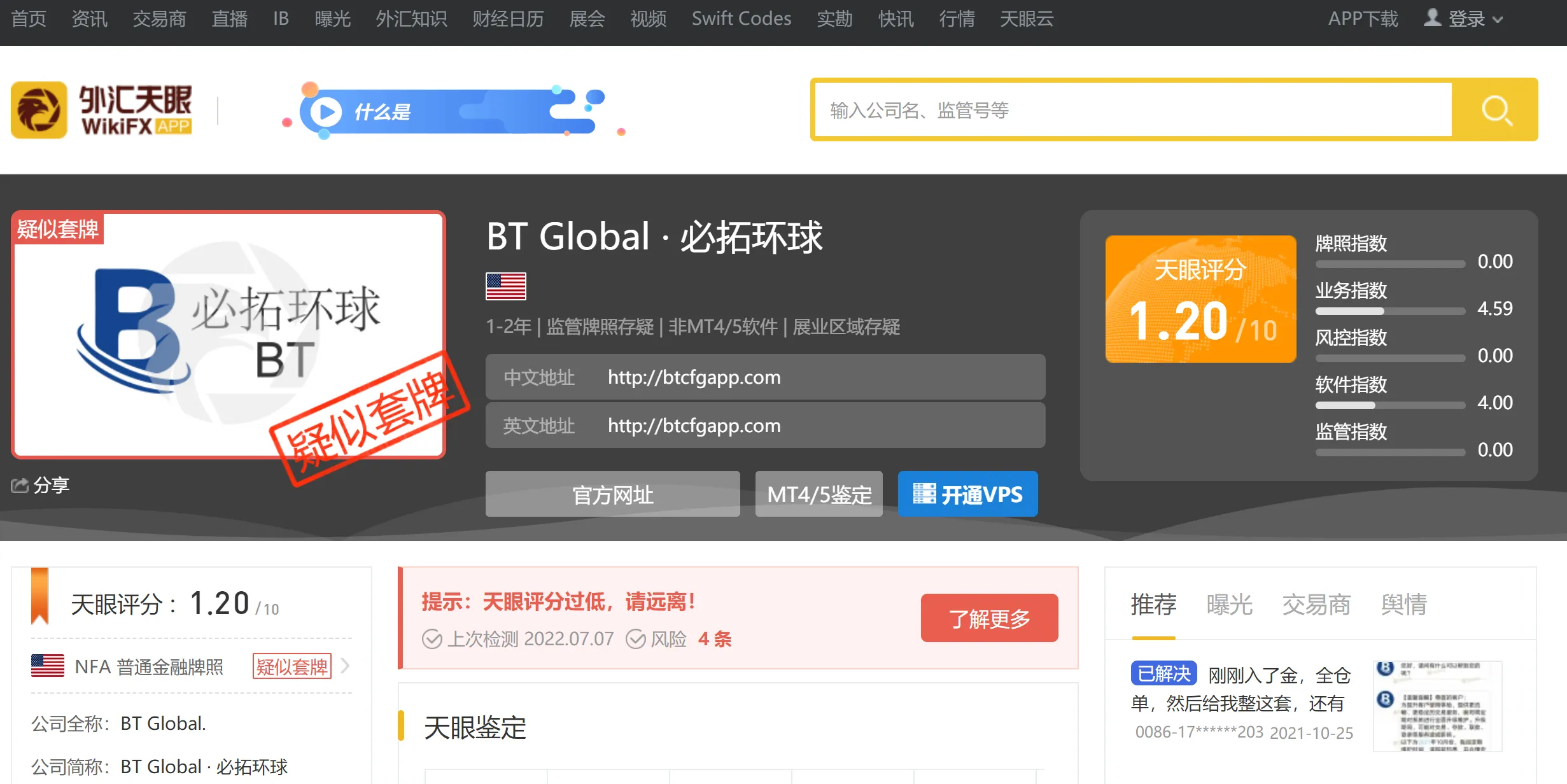Expand the 登录 dropdown arrow
This screenshot has width=1567, height=784.
click(x=1498, y=19)
